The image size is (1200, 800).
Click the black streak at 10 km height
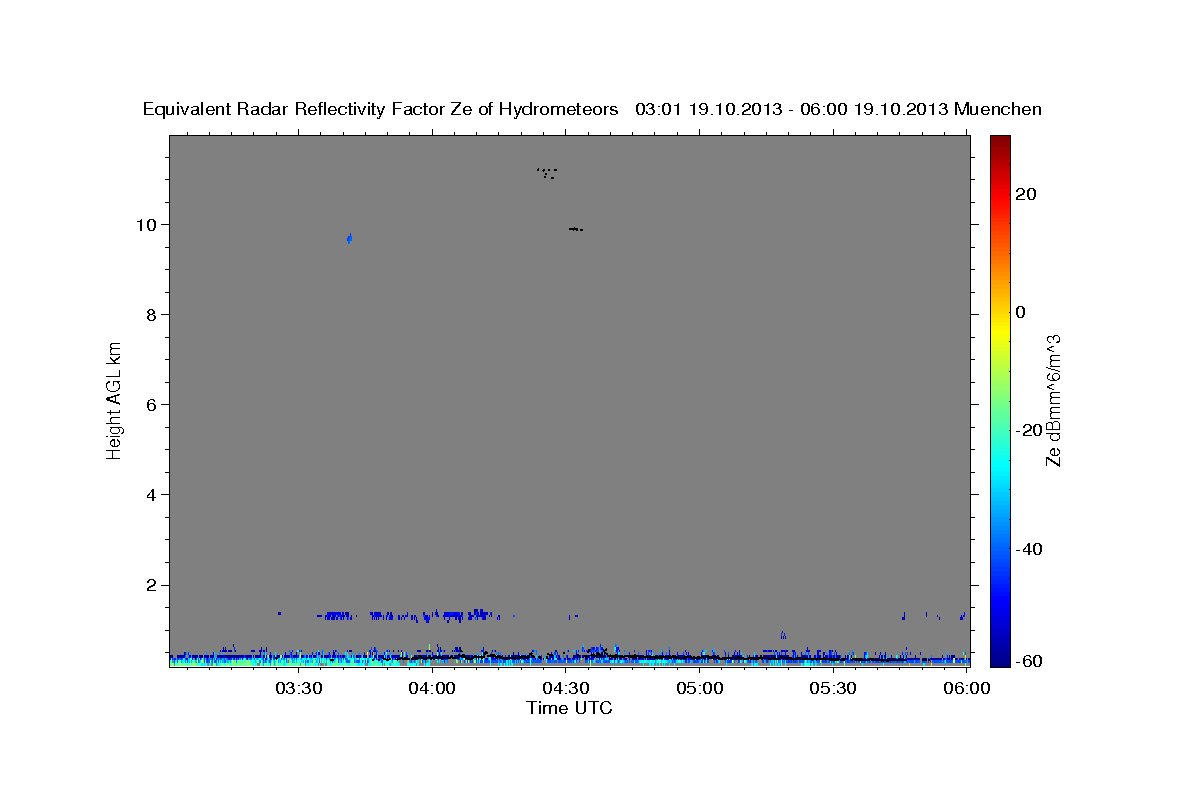(575, 229)
